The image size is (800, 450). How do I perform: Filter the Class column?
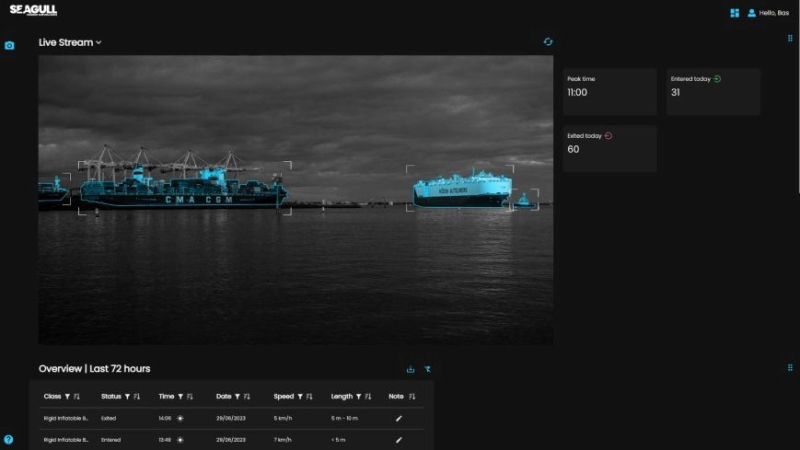click(x=67, y=396)
